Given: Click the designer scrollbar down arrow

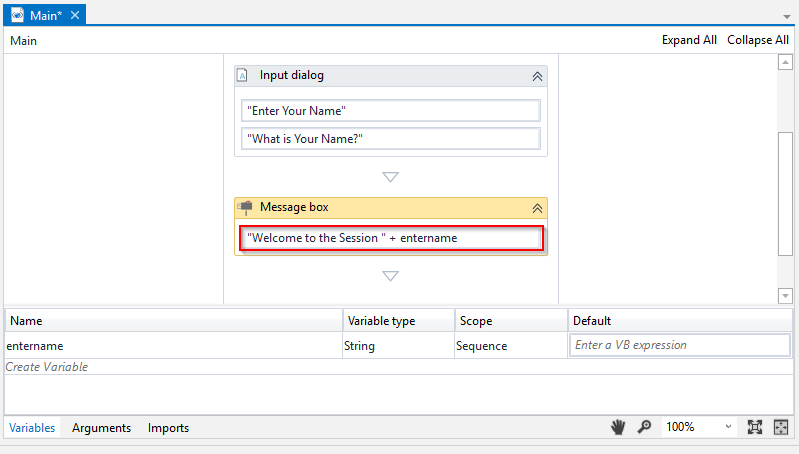Looking at the screenshot, I should (785, 296).
